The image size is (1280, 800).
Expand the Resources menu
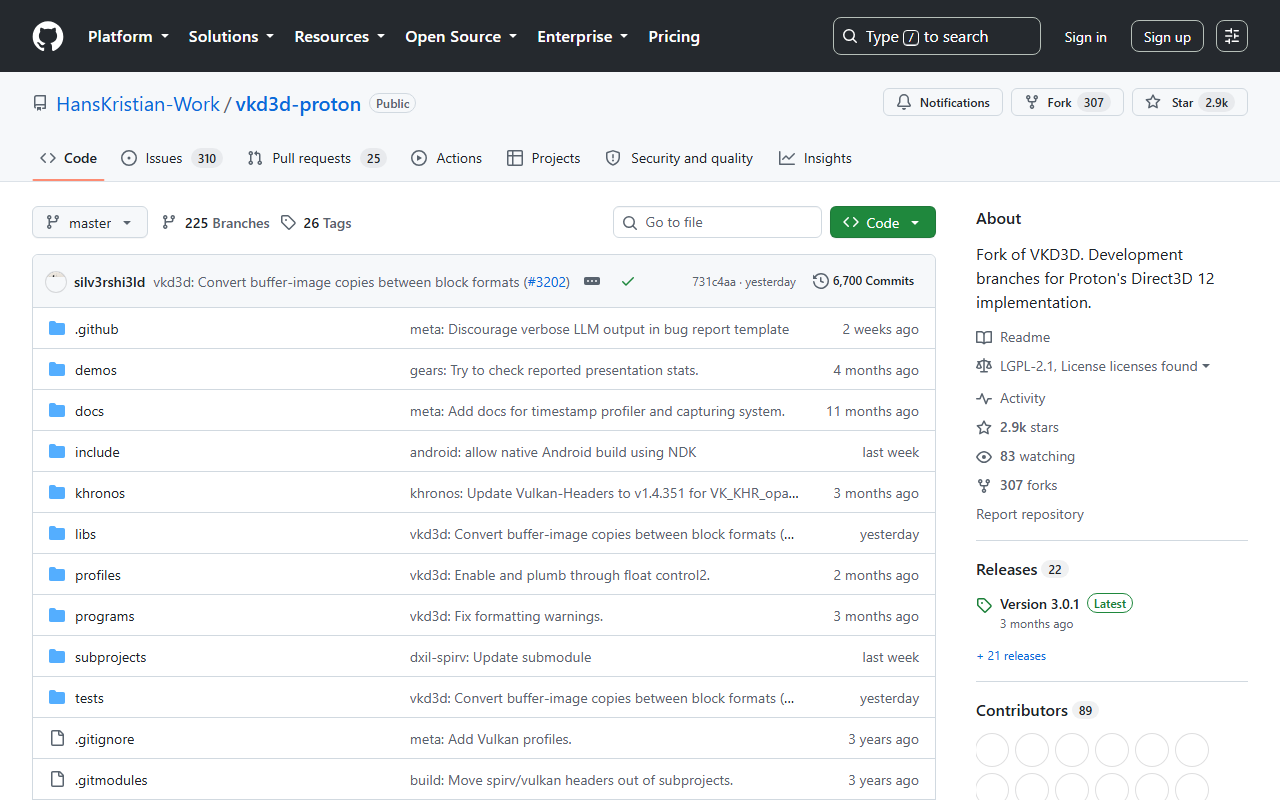(x=339, y=37)
